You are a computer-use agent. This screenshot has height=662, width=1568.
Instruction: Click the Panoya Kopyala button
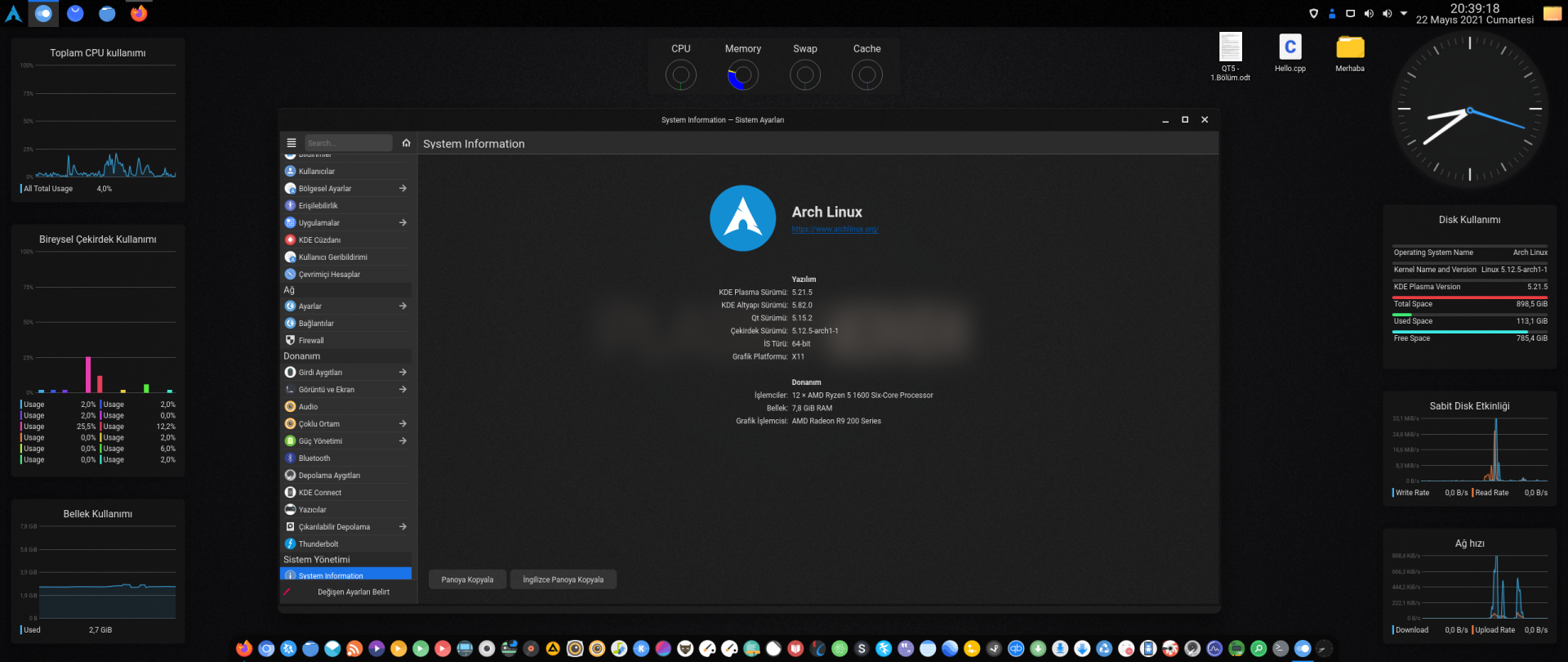[x=467, y=579]
